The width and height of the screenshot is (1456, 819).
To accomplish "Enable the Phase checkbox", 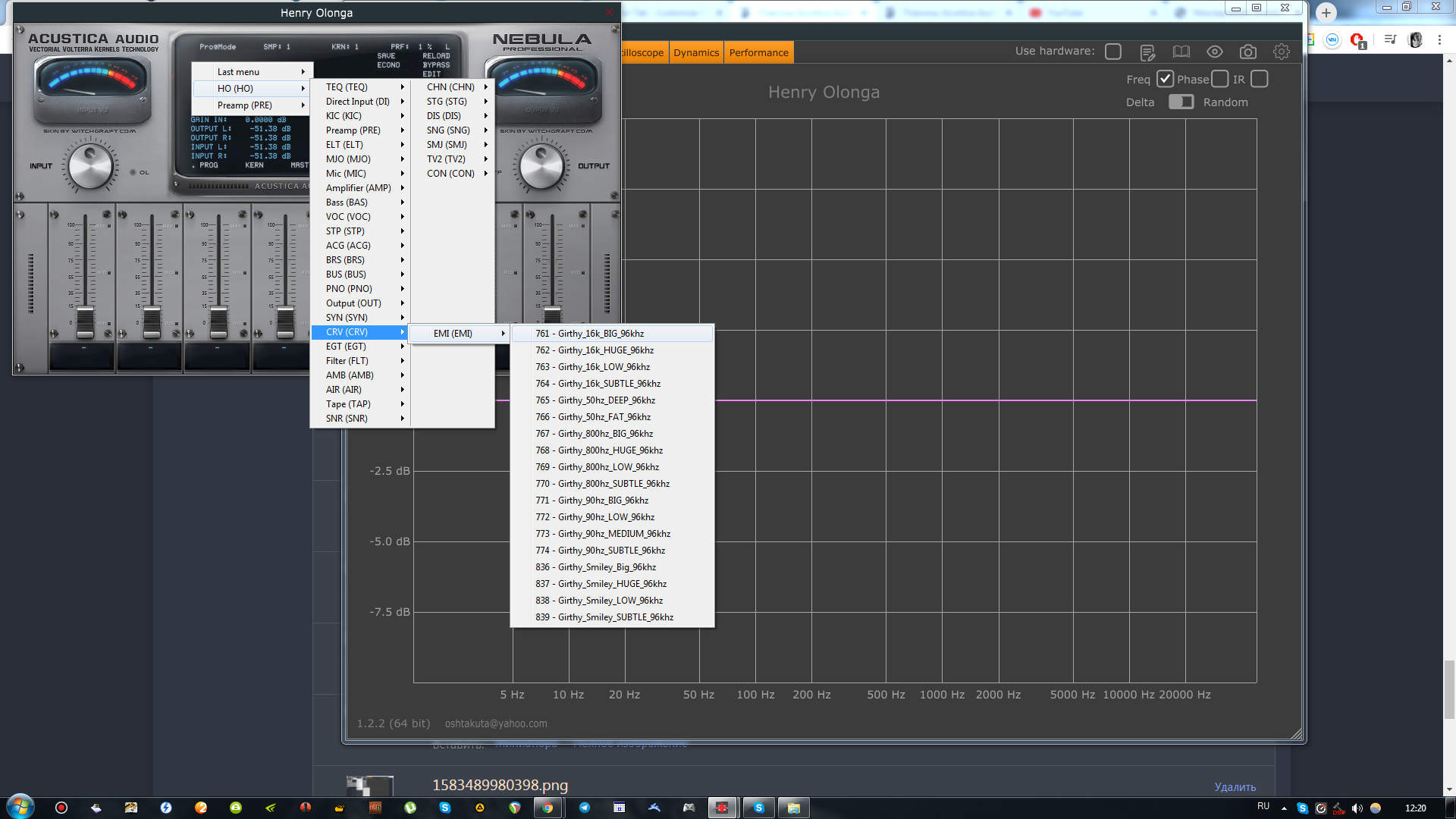I will (x=1219, y=79).
